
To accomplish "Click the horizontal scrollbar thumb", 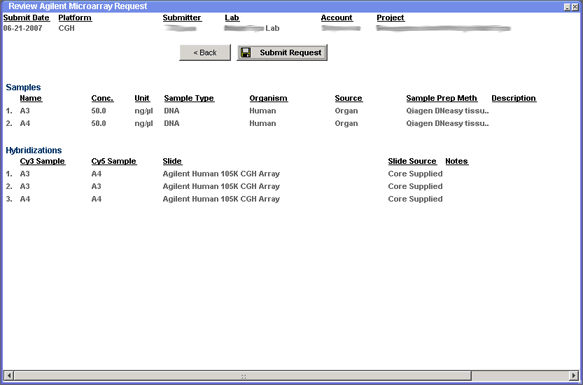I will tap(243, 375).
